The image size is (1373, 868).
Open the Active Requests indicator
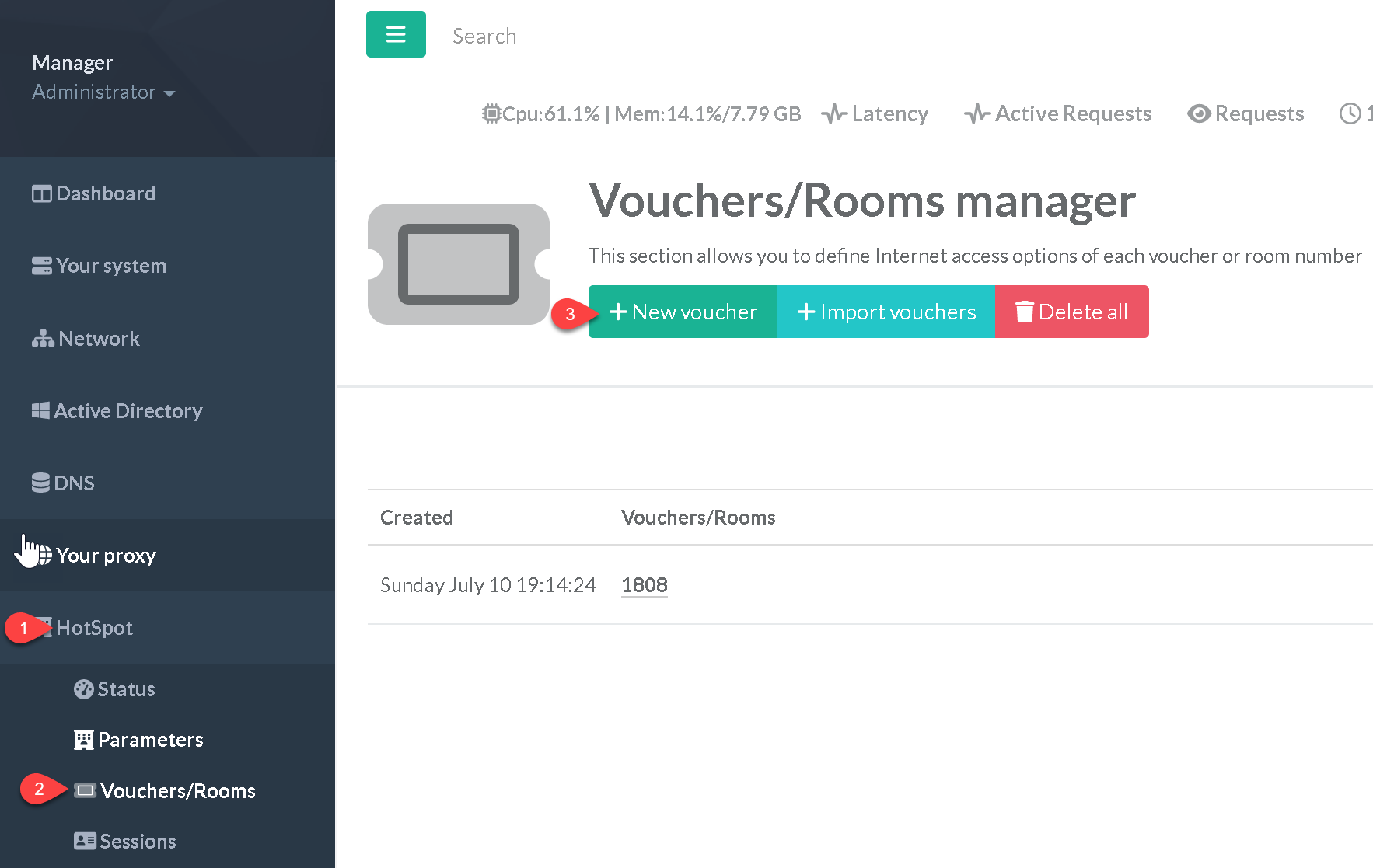coord(1058,113)
